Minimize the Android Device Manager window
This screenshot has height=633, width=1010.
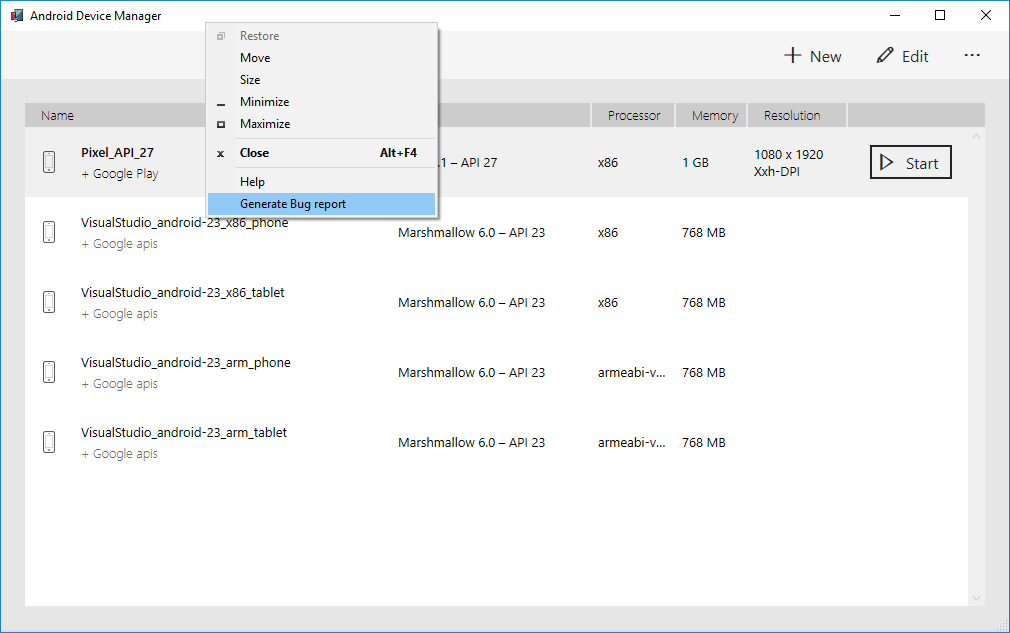895,15
